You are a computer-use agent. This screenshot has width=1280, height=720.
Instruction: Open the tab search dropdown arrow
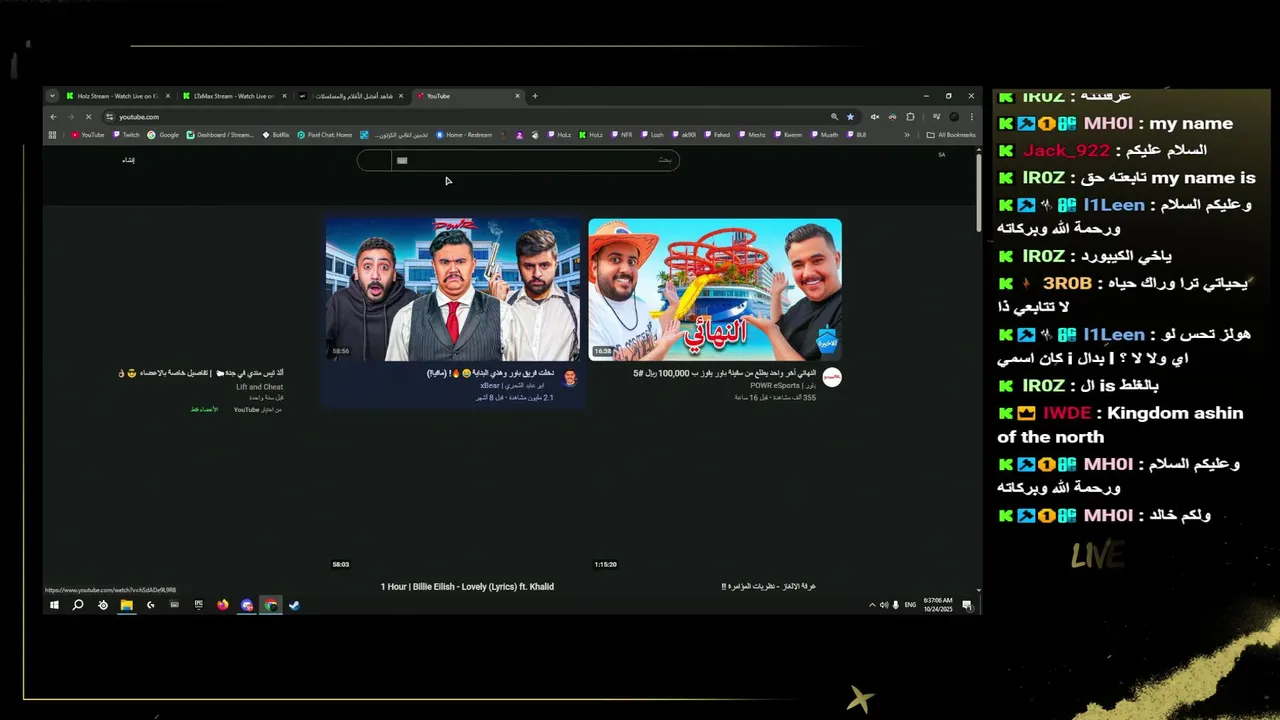pyautogui.click(x=52, y=96)
